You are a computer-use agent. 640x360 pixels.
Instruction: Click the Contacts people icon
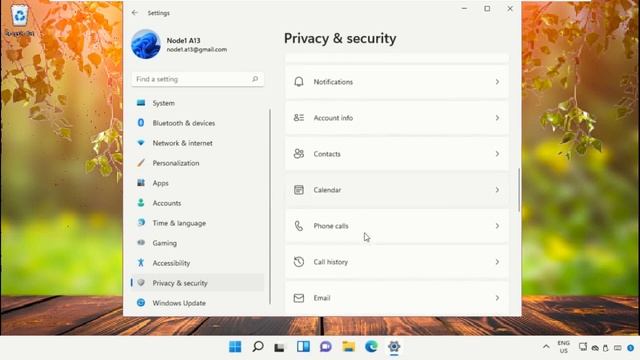tap(299, 153)
